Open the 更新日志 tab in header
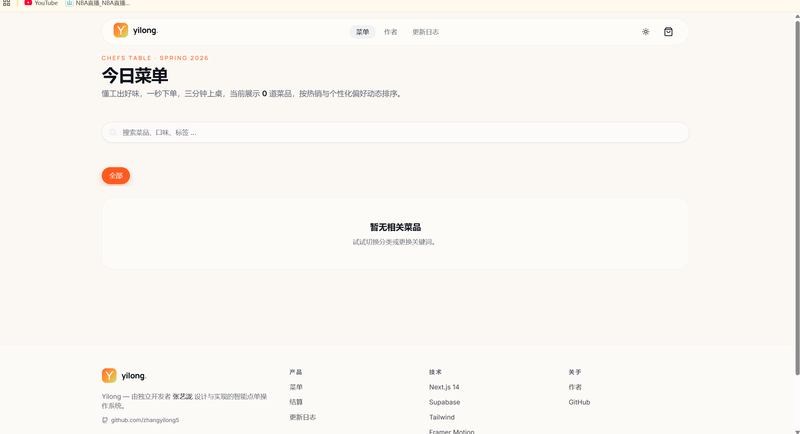The width and height of the screenshot is (800, 434). tap(426, 32)
